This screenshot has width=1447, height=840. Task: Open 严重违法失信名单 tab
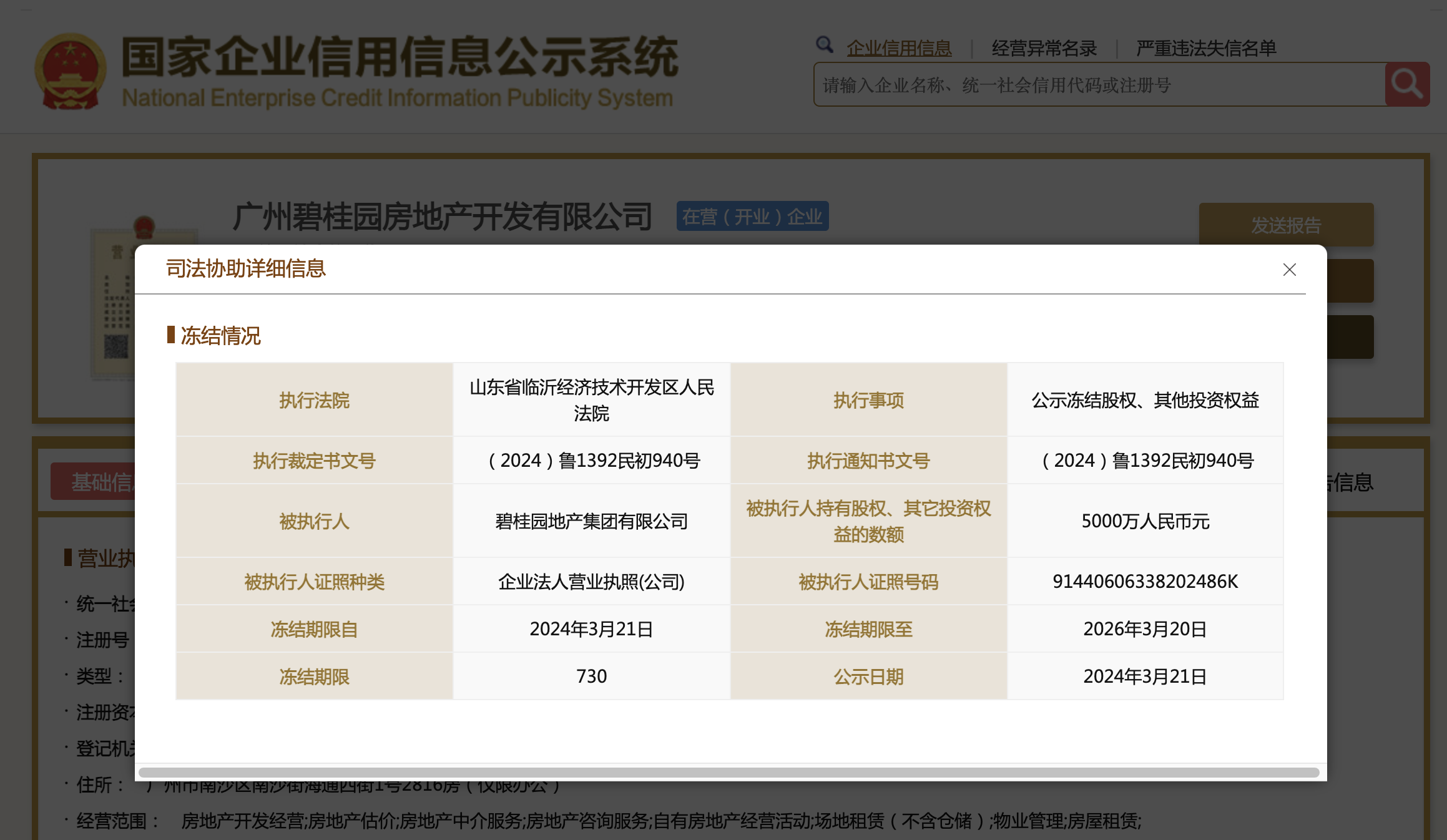pos(1206,48)
